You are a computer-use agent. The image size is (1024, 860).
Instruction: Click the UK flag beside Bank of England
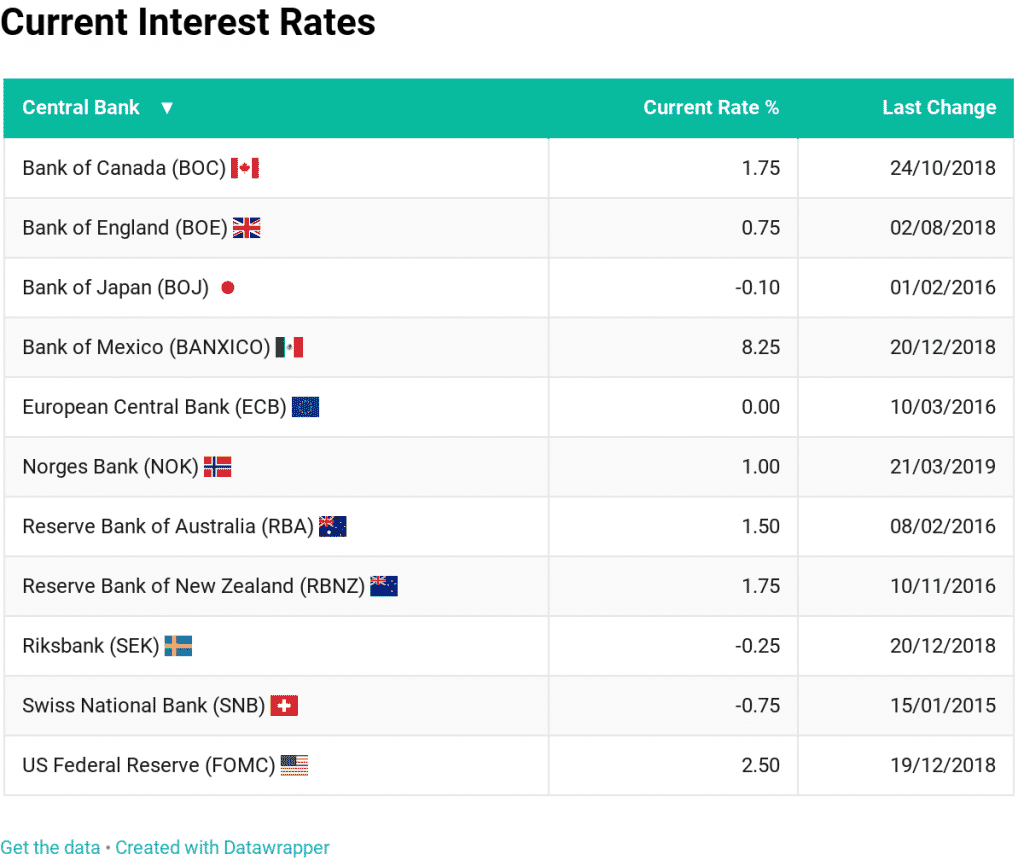coord(246,228)
